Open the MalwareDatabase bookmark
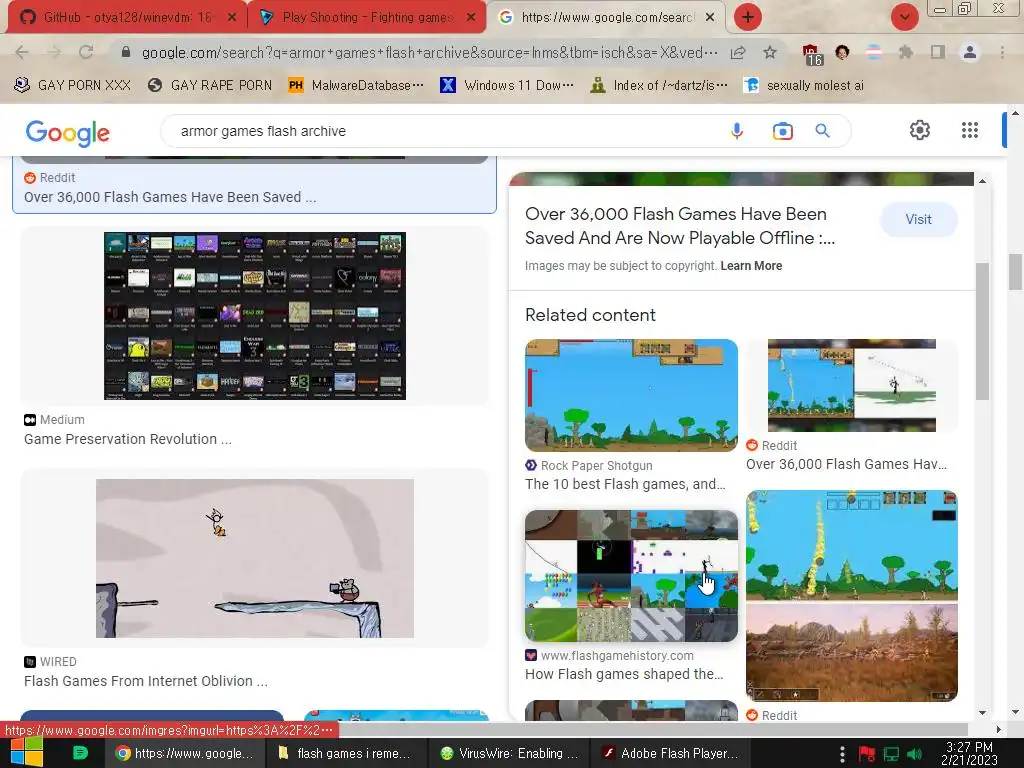The height and width of the screenshot is (768, 1024). (357, 86)
